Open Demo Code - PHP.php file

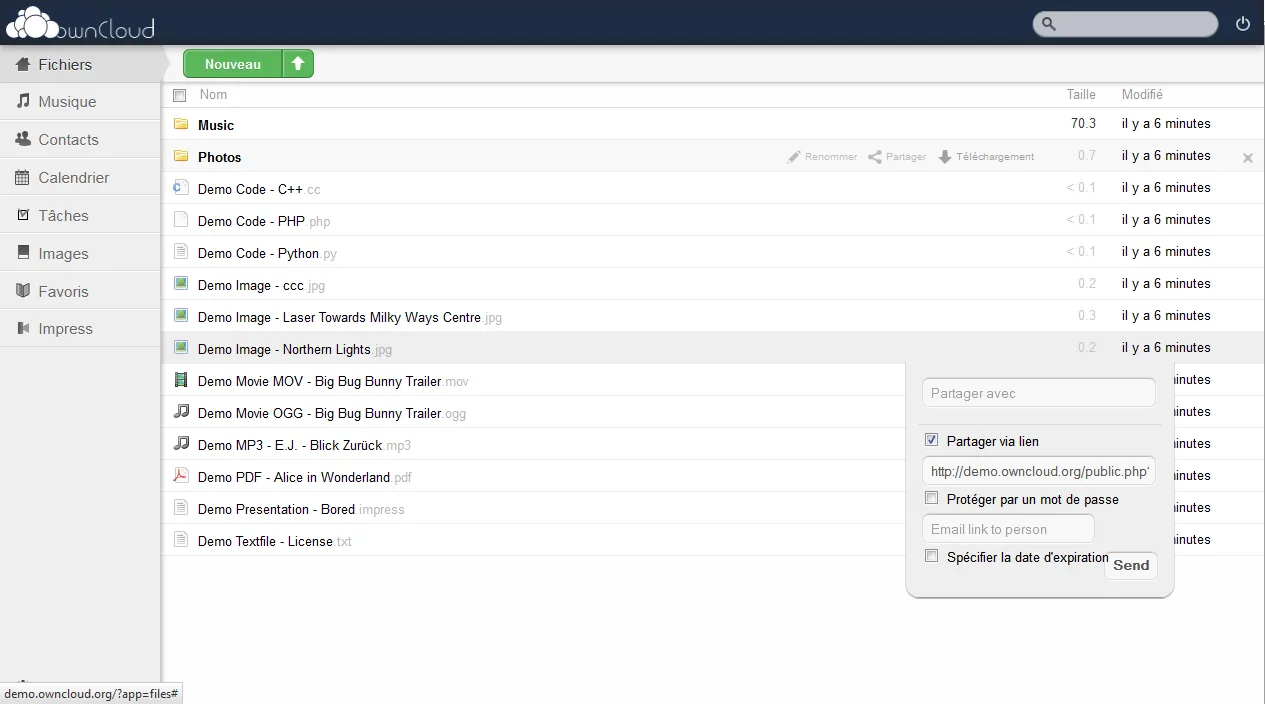pos(264,221)
